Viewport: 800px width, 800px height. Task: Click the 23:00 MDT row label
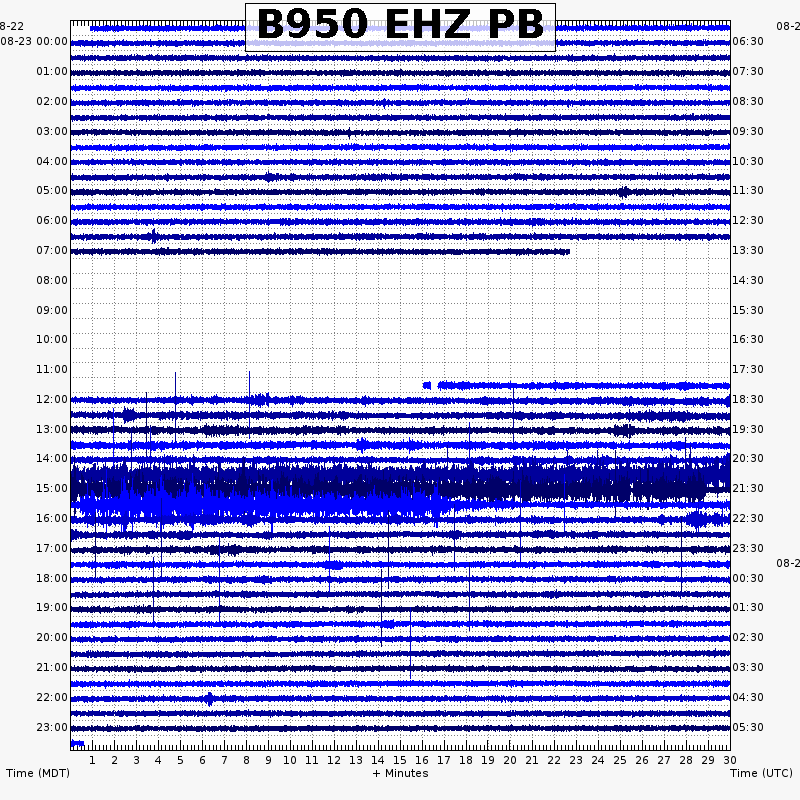[x=52, y=728]
